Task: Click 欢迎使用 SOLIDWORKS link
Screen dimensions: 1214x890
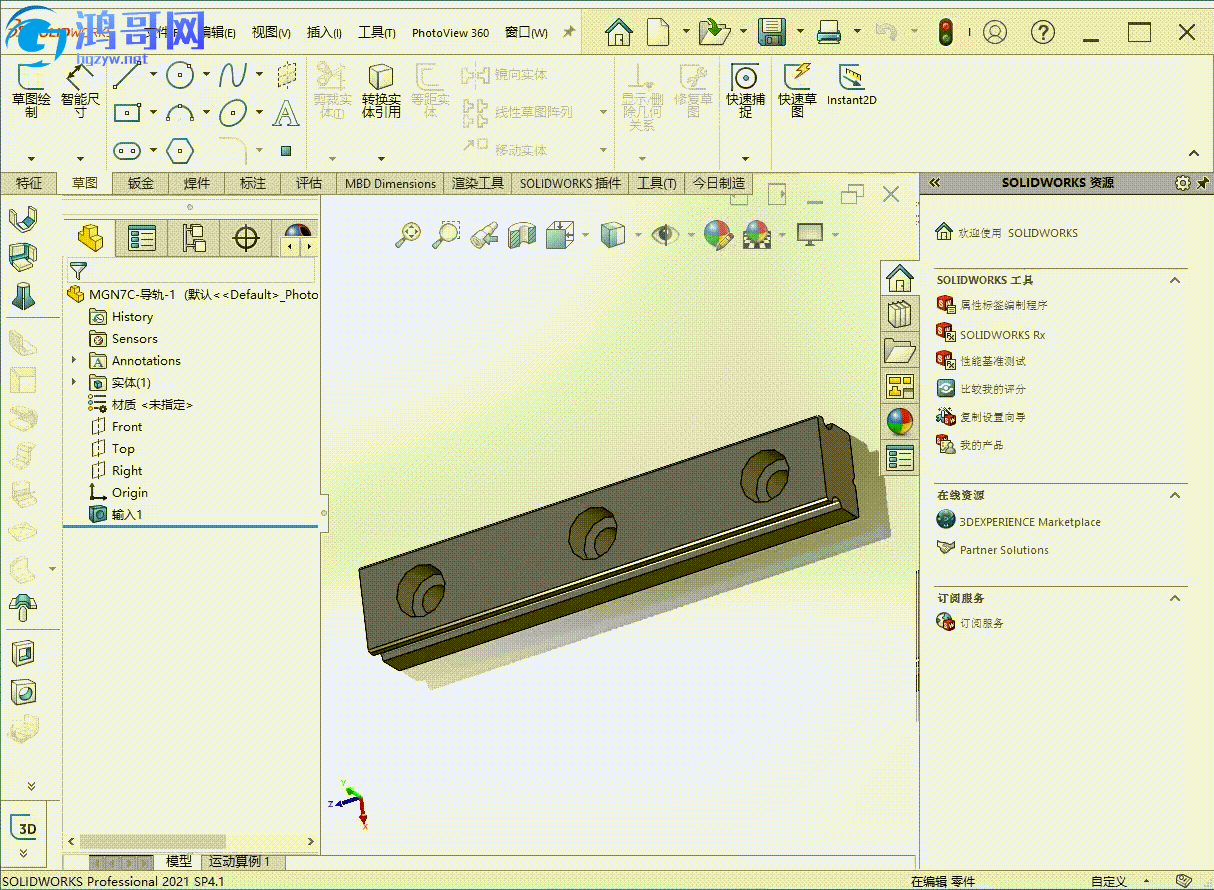Action: [1018, 233]
